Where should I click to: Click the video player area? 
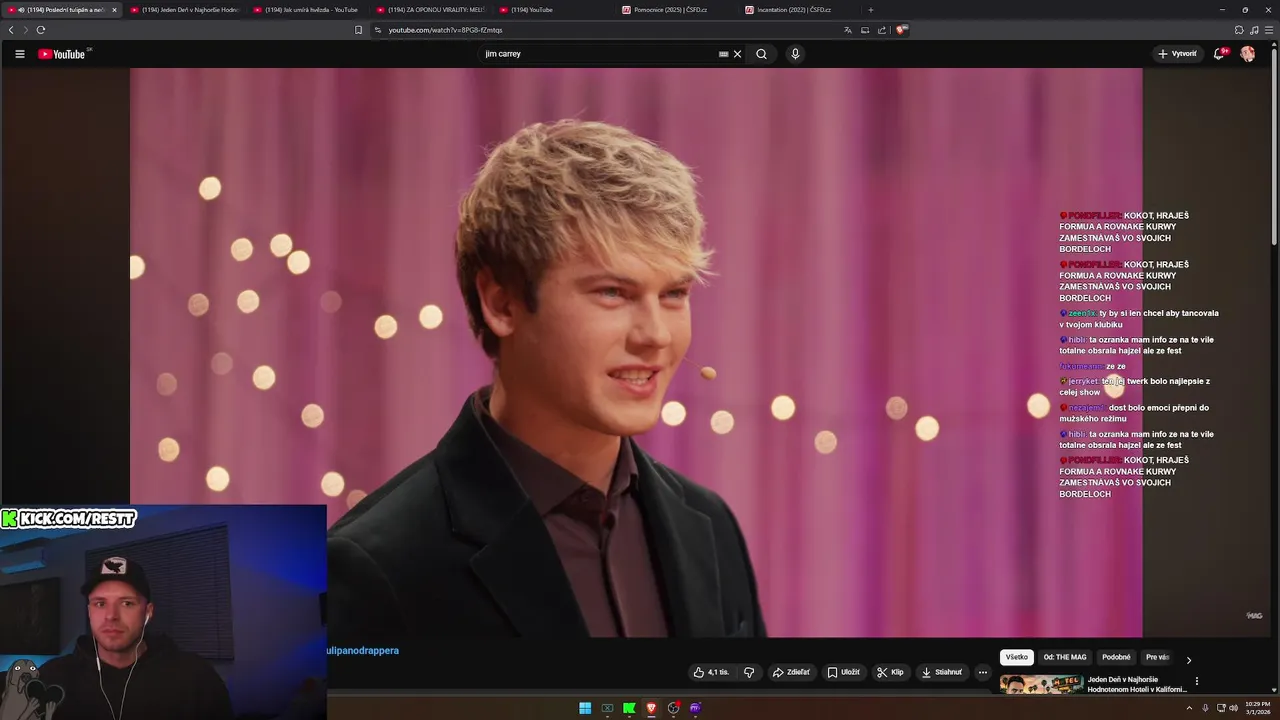(636, 352)
